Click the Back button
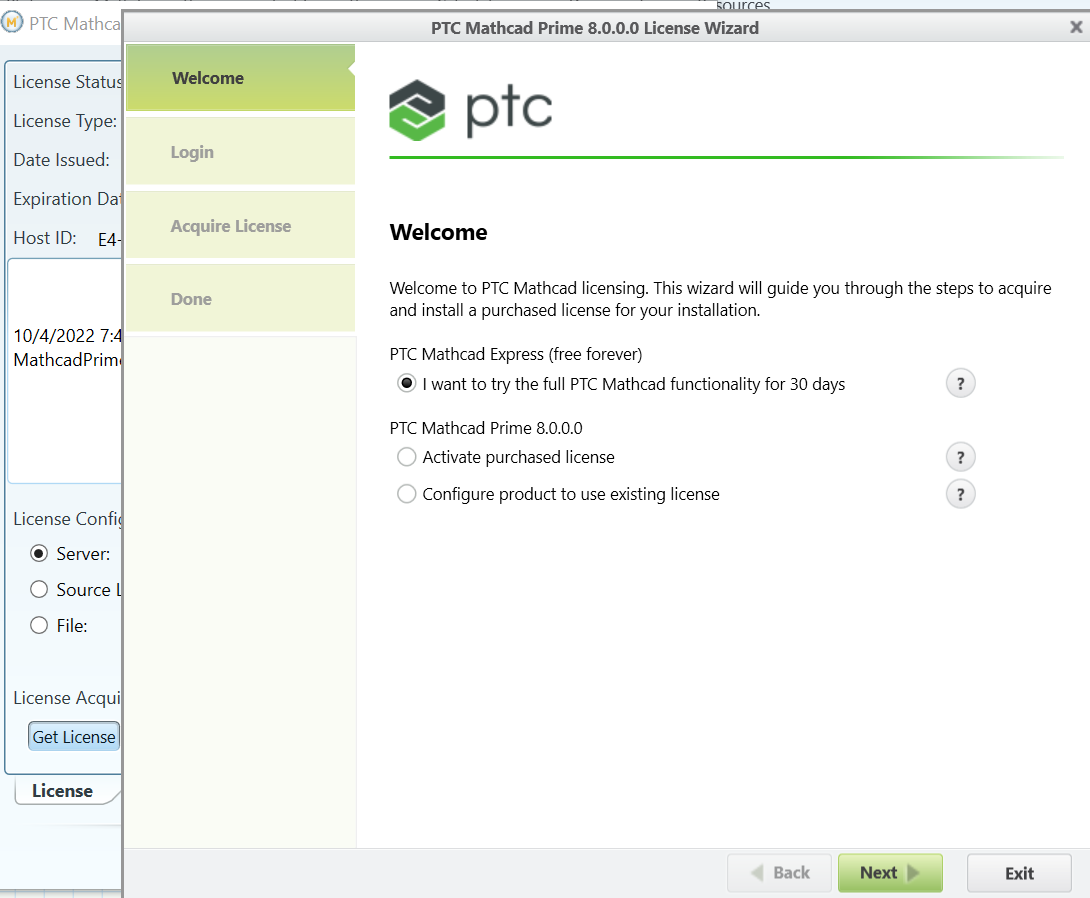1090x898 pixels. [x=779, y=872]
